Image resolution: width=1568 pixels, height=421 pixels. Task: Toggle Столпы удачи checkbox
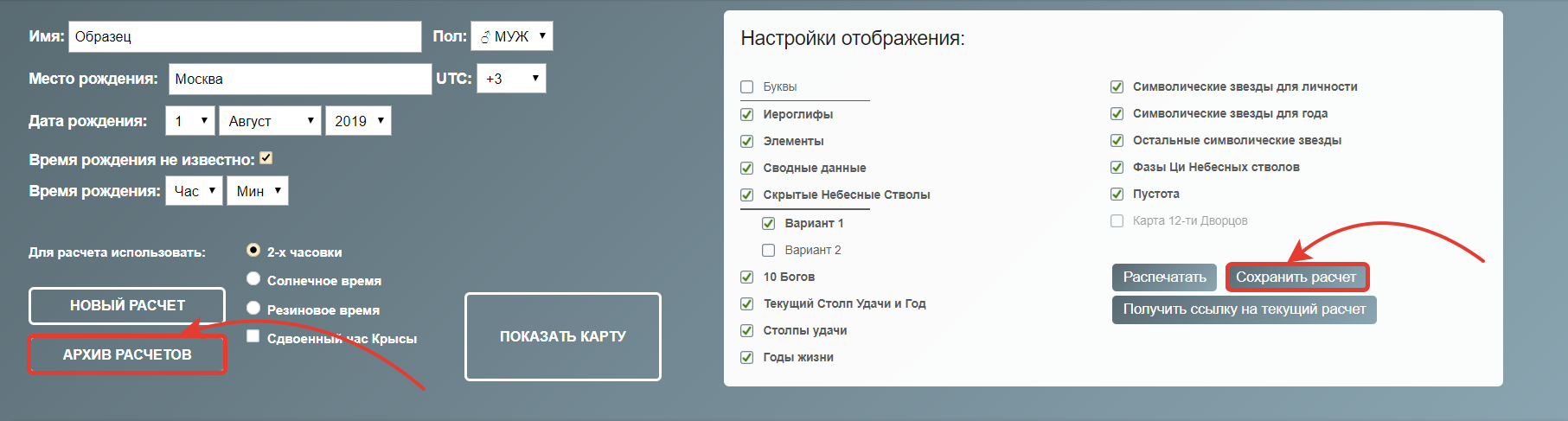point(747,330)
